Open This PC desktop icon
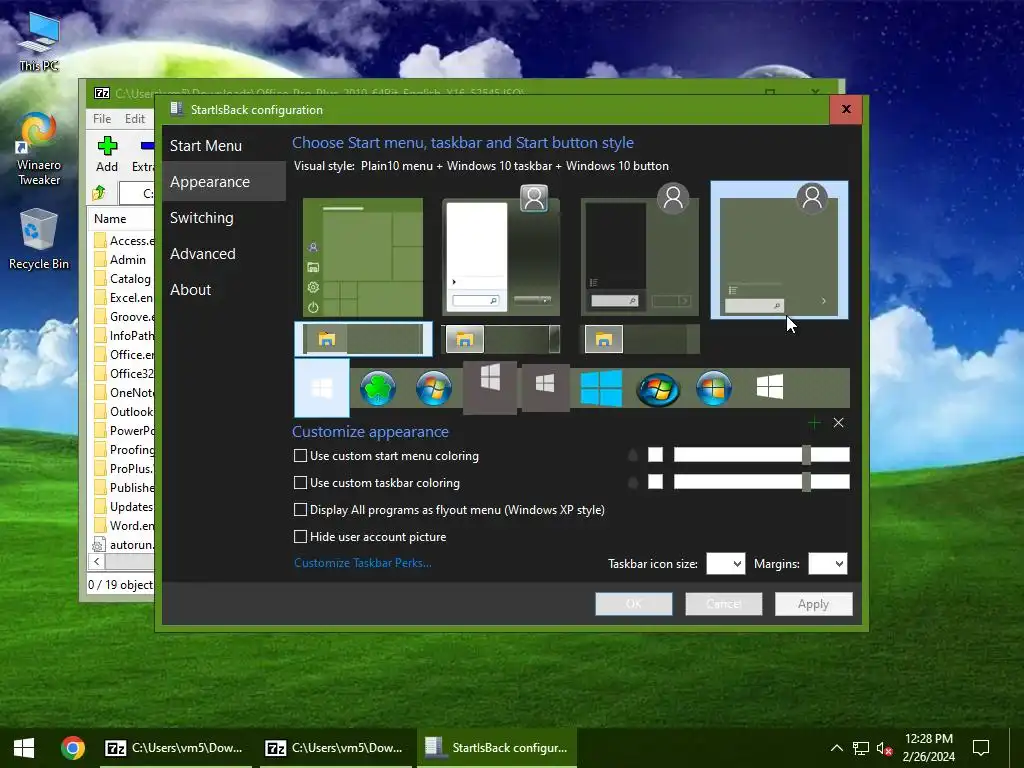The height and width of the screenshot is (768, 1024). click(39, 40)
